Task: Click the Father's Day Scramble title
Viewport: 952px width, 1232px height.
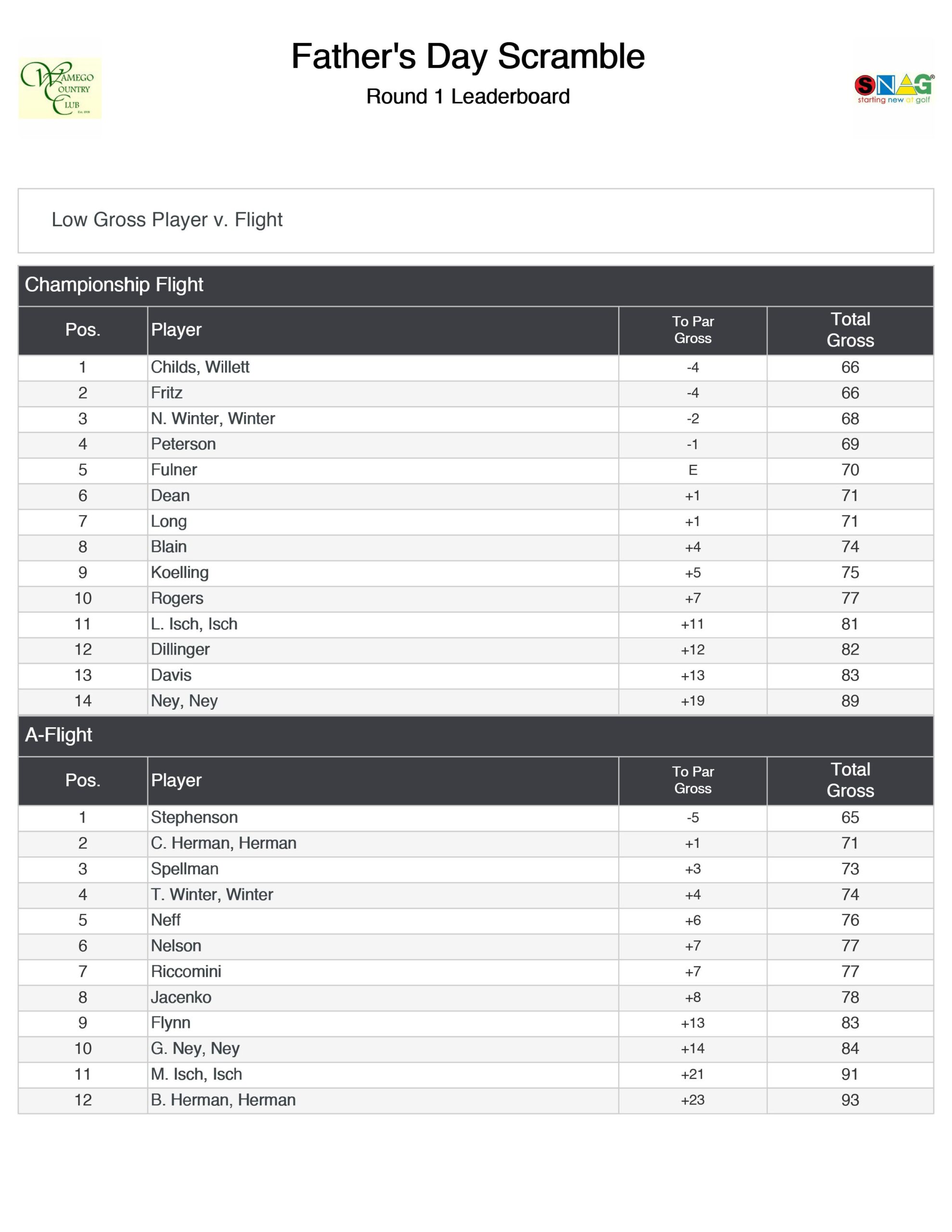Action: [467, 56]
